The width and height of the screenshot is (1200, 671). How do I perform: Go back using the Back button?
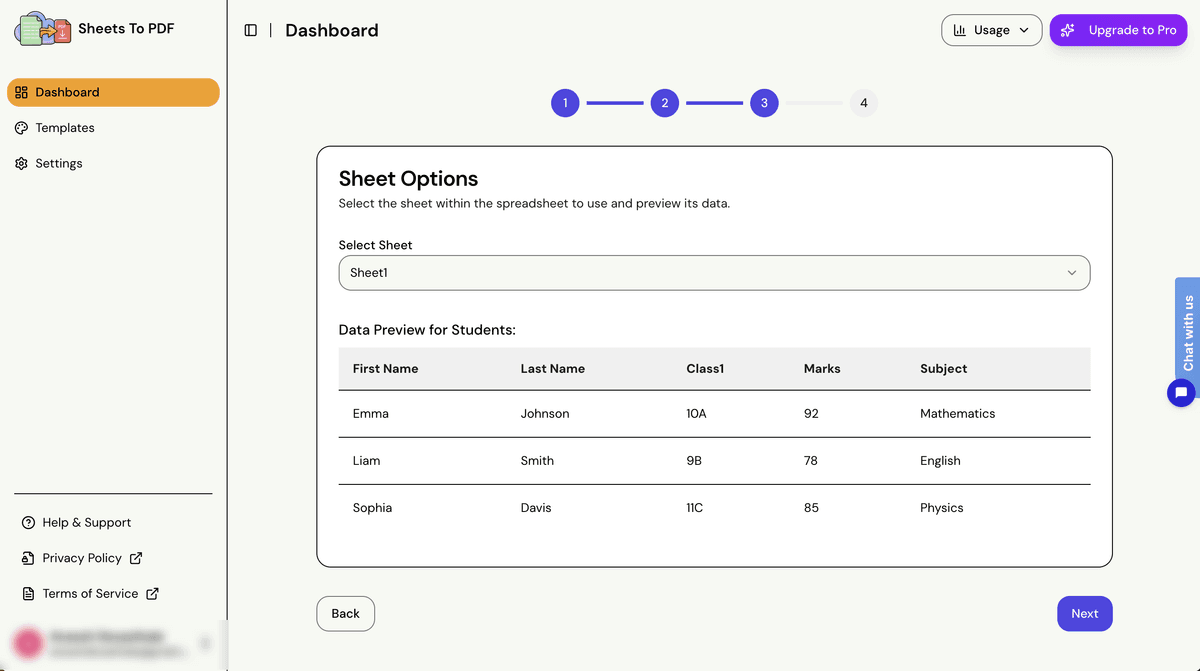pyautogui.click(x=345, y=613)
